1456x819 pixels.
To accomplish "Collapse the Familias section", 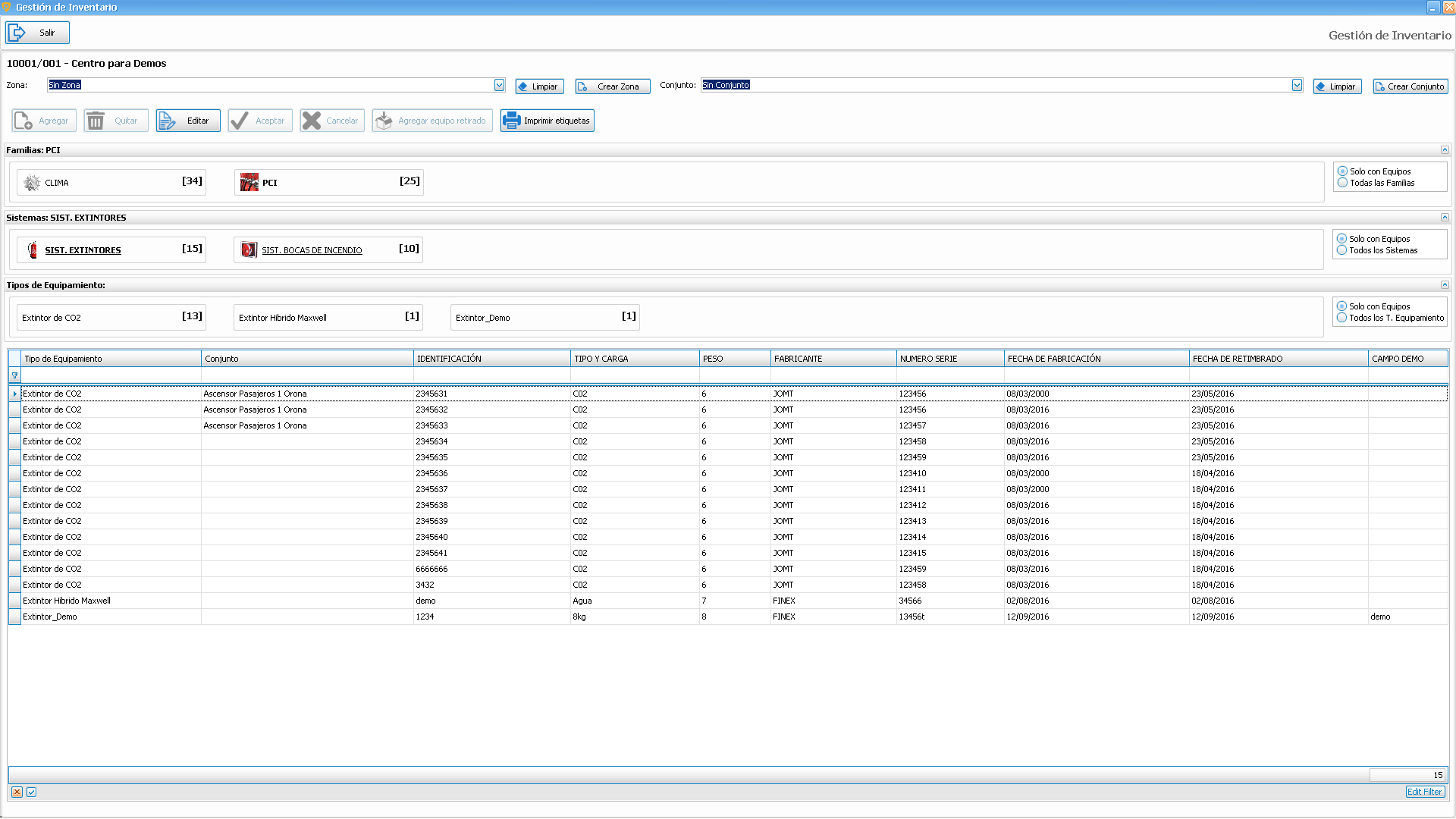I will (x=1445, y=150).
